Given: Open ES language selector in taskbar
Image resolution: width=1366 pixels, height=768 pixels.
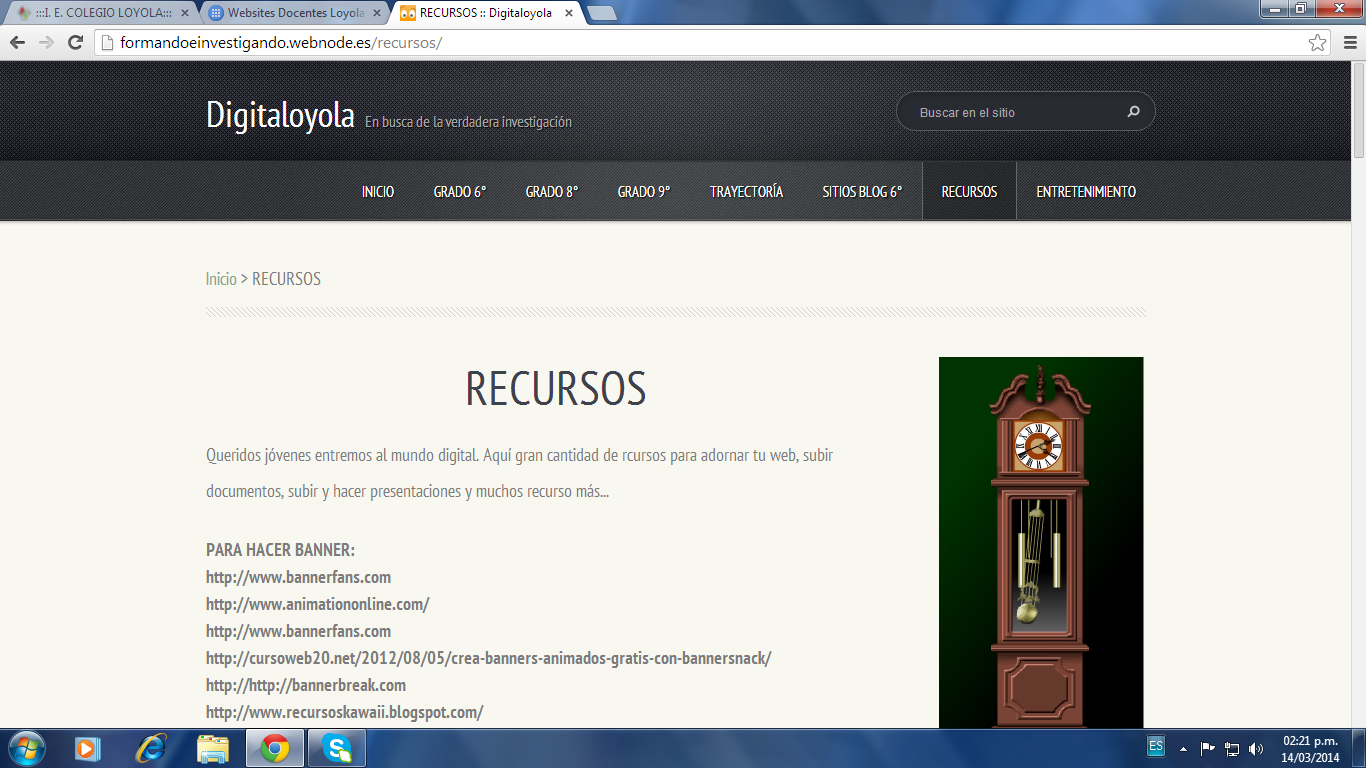Looking at the screenshot, I should click(1155, 746).
